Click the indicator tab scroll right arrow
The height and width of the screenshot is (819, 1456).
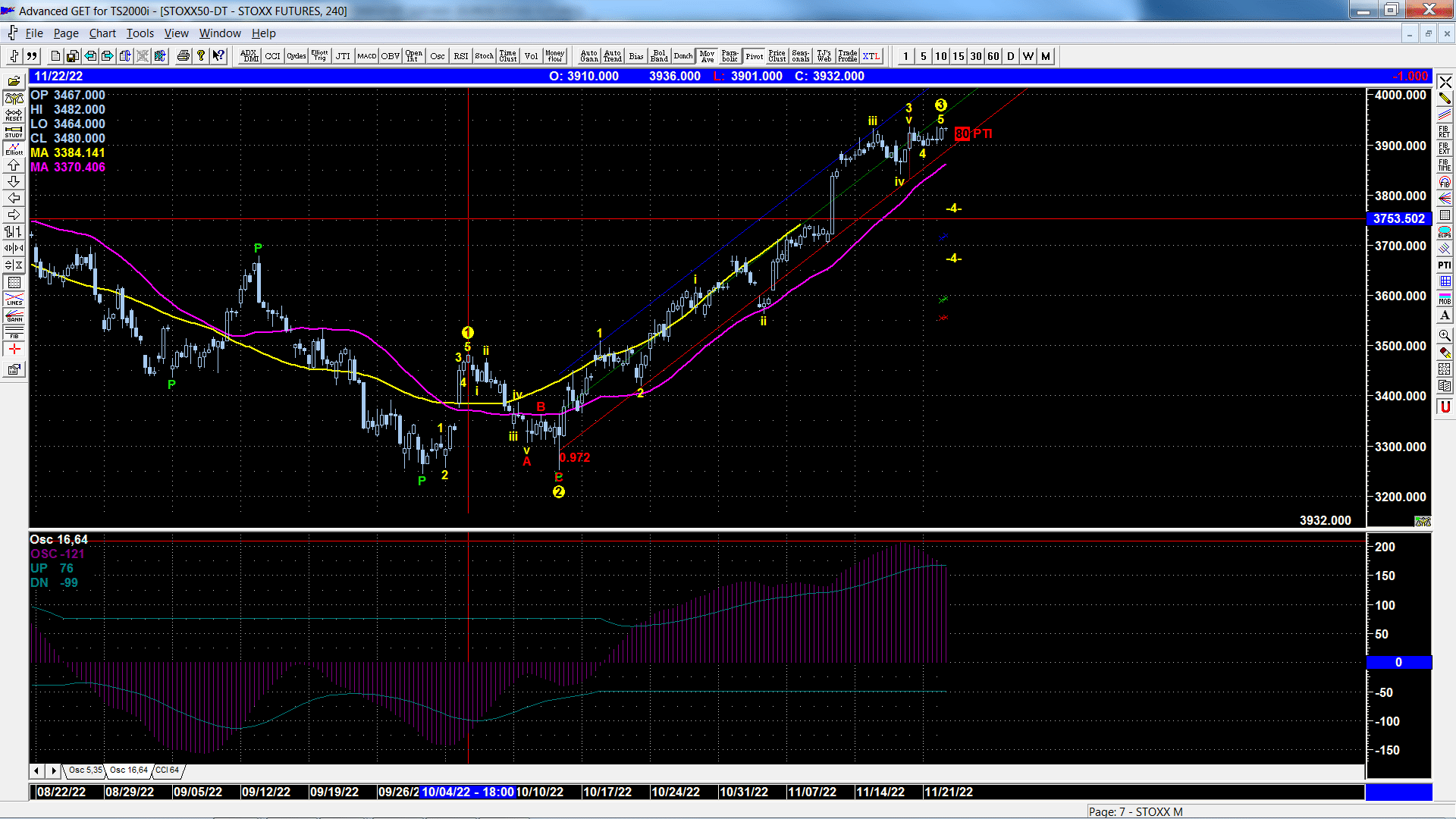tap(53, 770)
